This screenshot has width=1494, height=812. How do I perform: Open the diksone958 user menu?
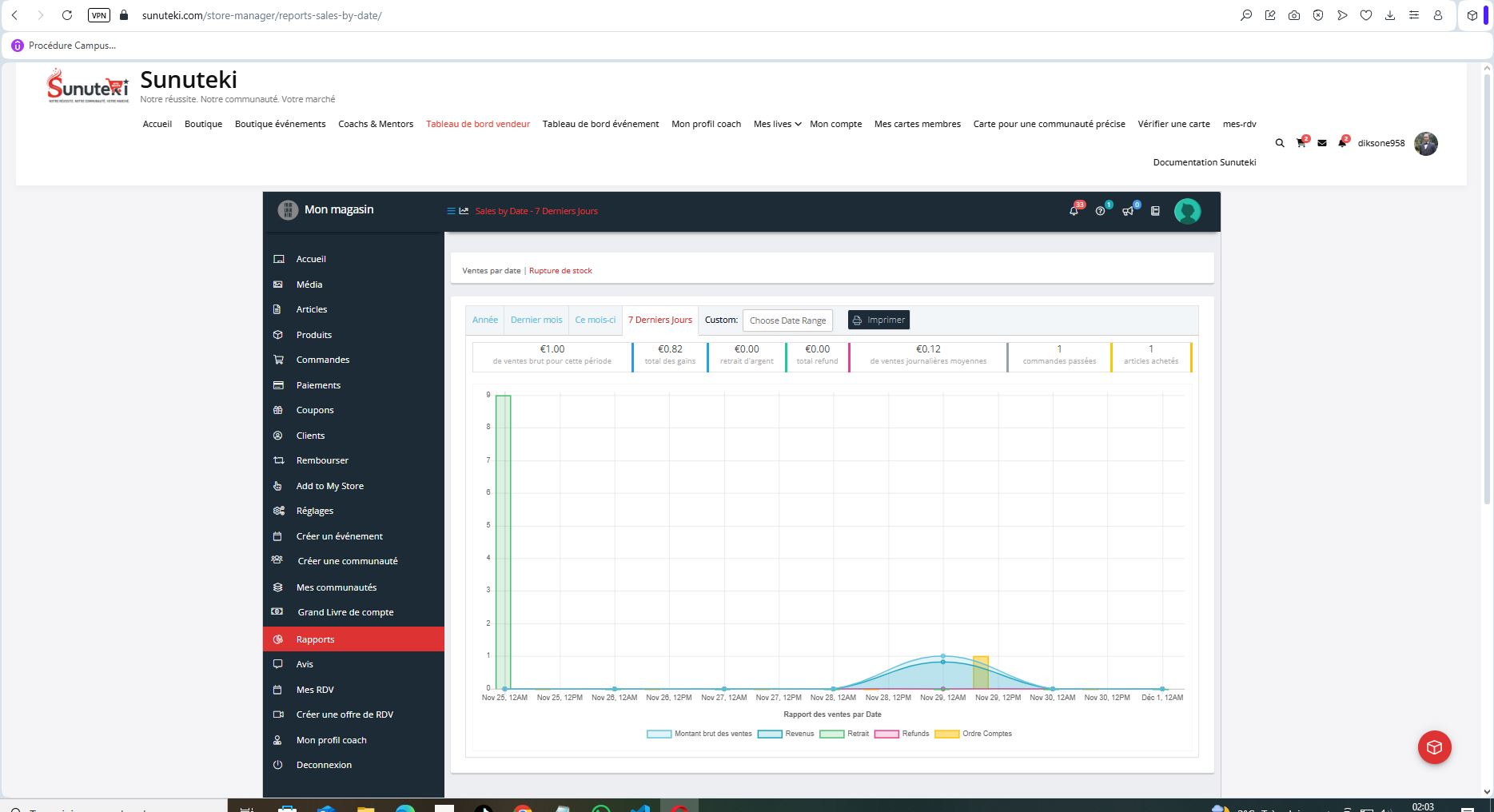(1380, 143)
